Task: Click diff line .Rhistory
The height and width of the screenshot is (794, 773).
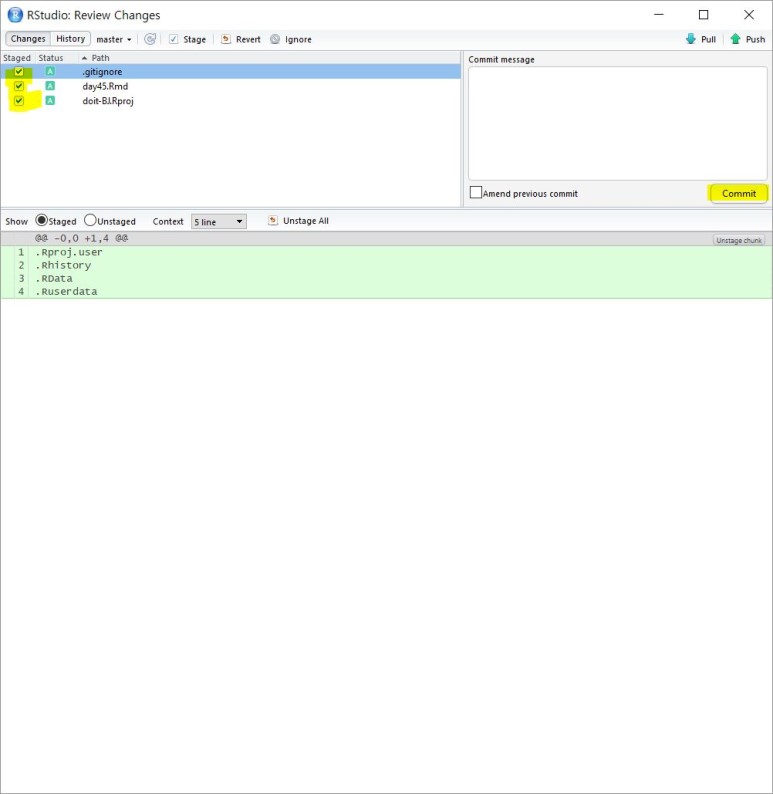Action: 63,265
